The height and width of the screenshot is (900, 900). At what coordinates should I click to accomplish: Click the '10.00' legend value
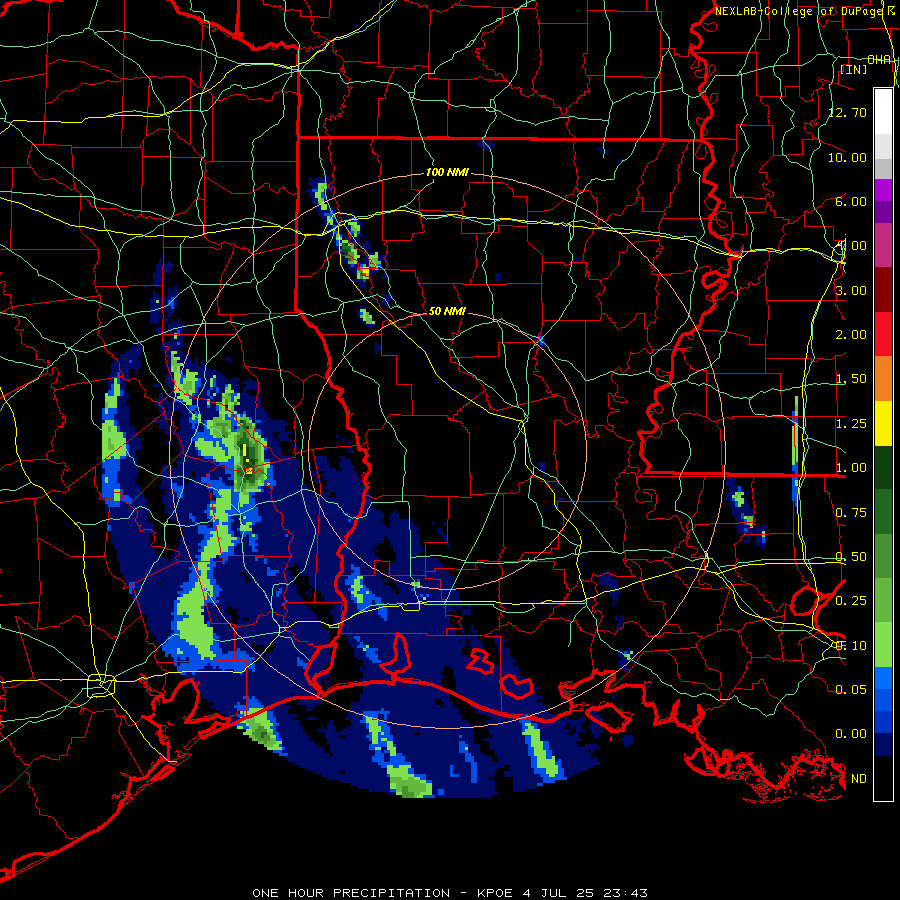click(848, 157)
